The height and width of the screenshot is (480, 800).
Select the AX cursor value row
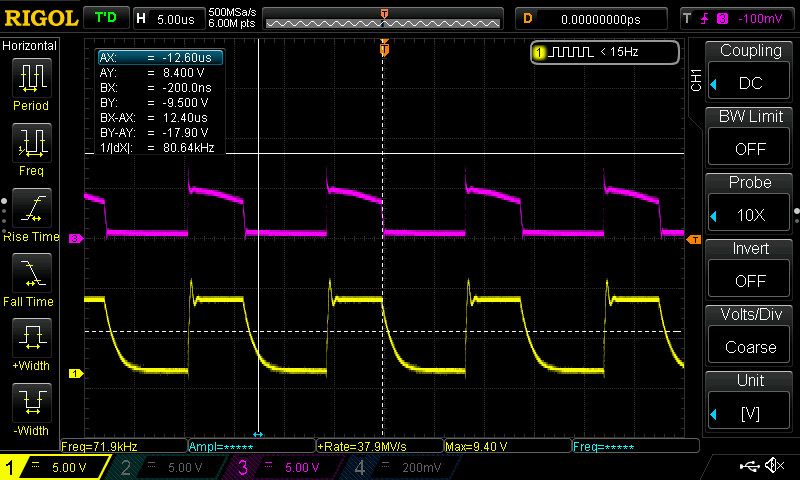click(161, 58)
